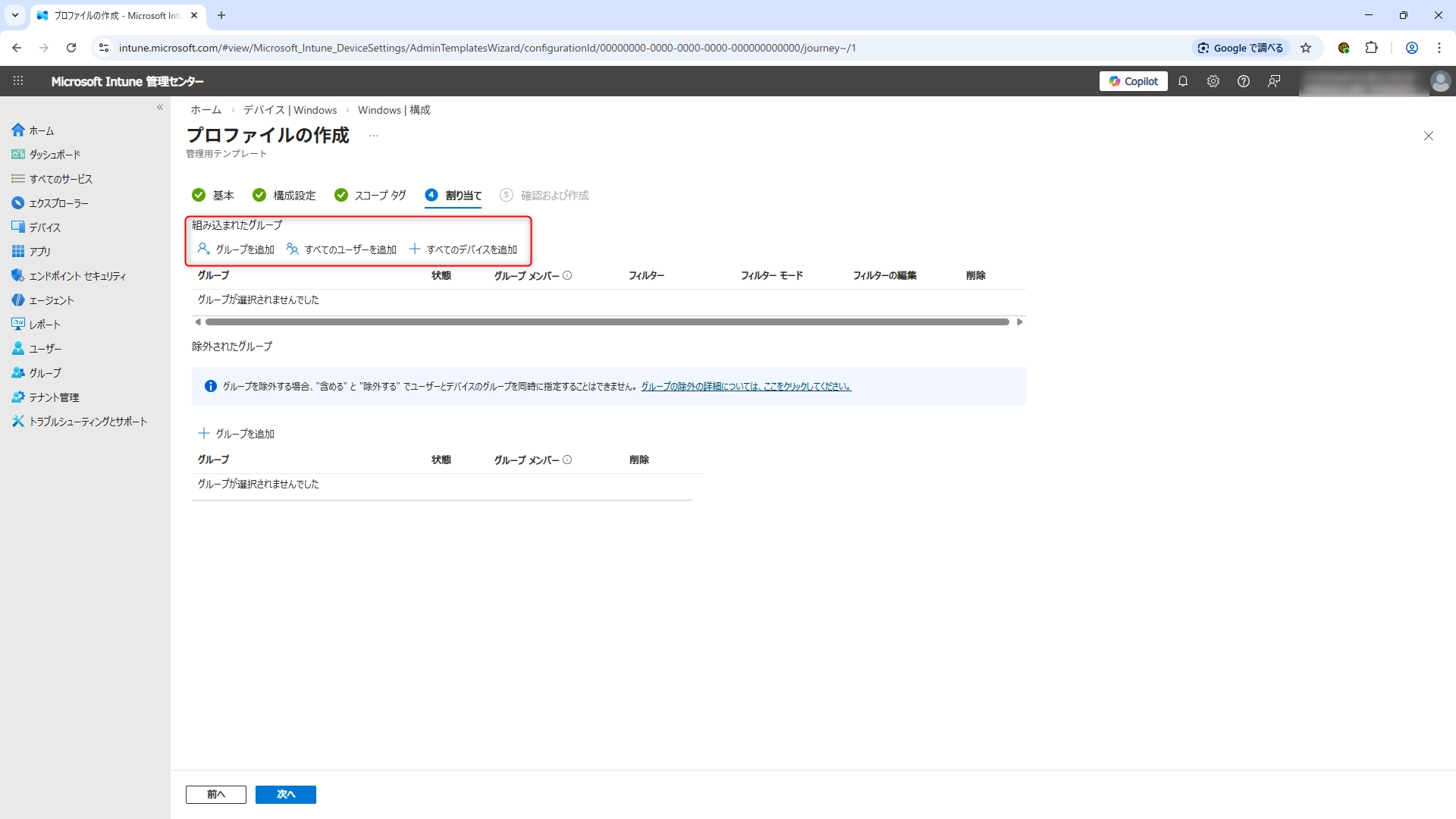This screenshot has height=819, width=1456.
Task: Click the help question mark icon
Action: [1244, 81]
